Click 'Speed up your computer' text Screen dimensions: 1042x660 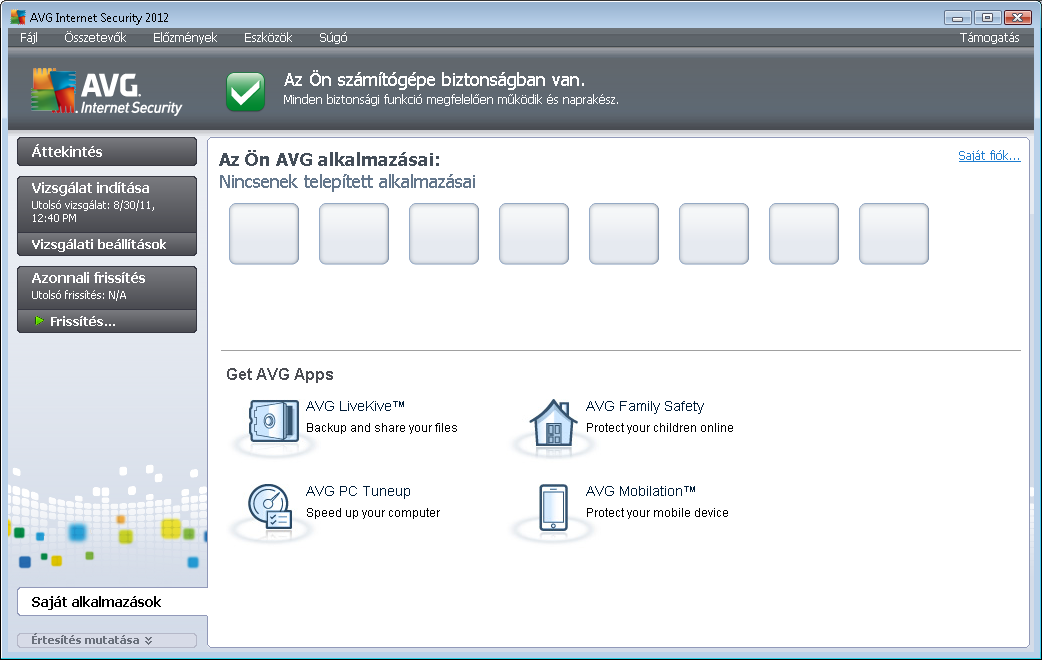click(x=373, y=512)
